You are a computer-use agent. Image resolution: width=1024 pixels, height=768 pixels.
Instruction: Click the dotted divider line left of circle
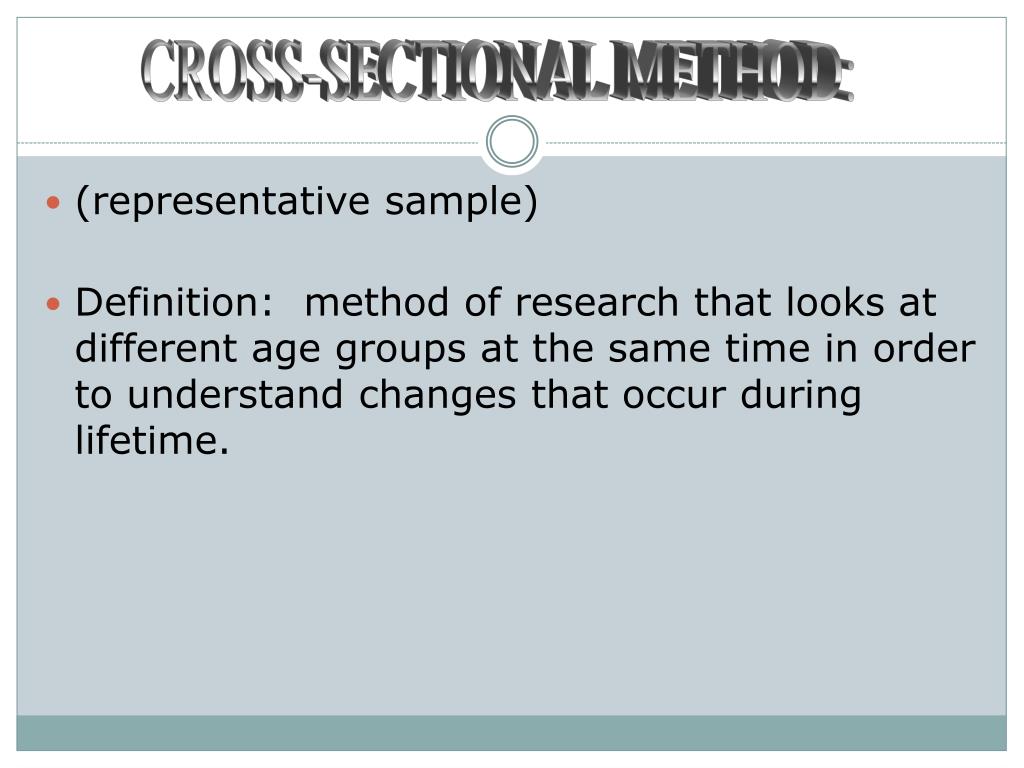click(251, 142)
